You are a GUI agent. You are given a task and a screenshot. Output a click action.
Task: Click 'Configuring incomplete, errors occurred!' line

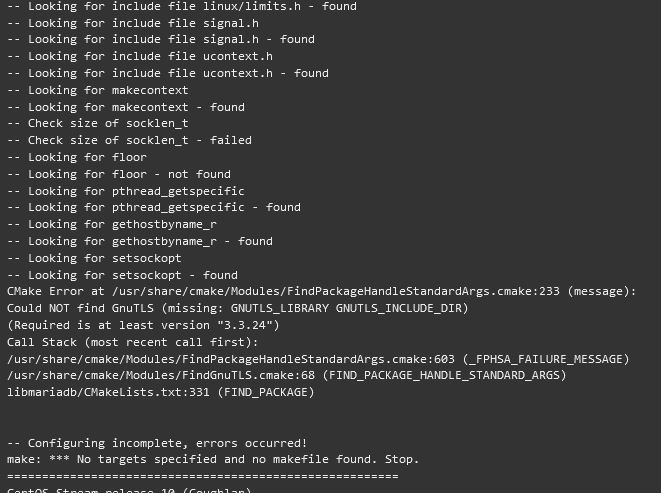click(x=157, y=443)
